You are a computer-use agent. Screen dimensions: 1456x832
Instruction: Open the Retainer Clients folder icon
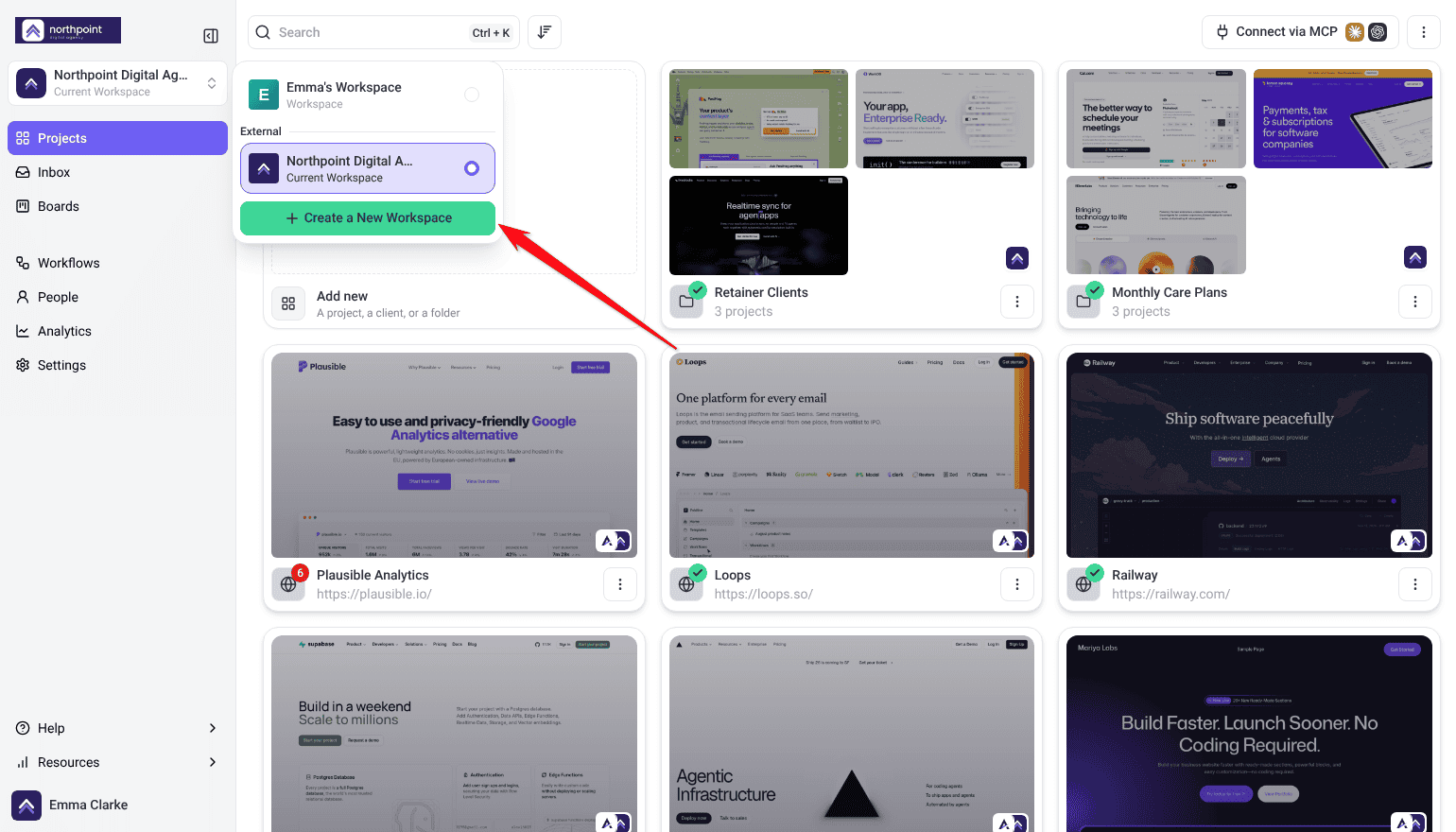point(686,302)
